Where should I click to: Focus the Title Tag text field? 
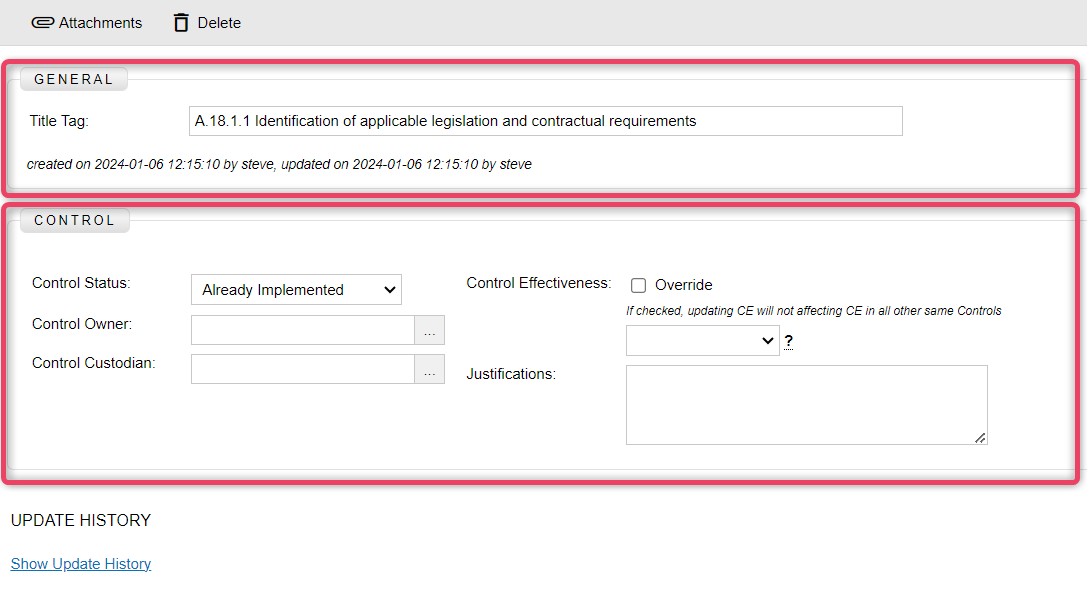point(546,121)
